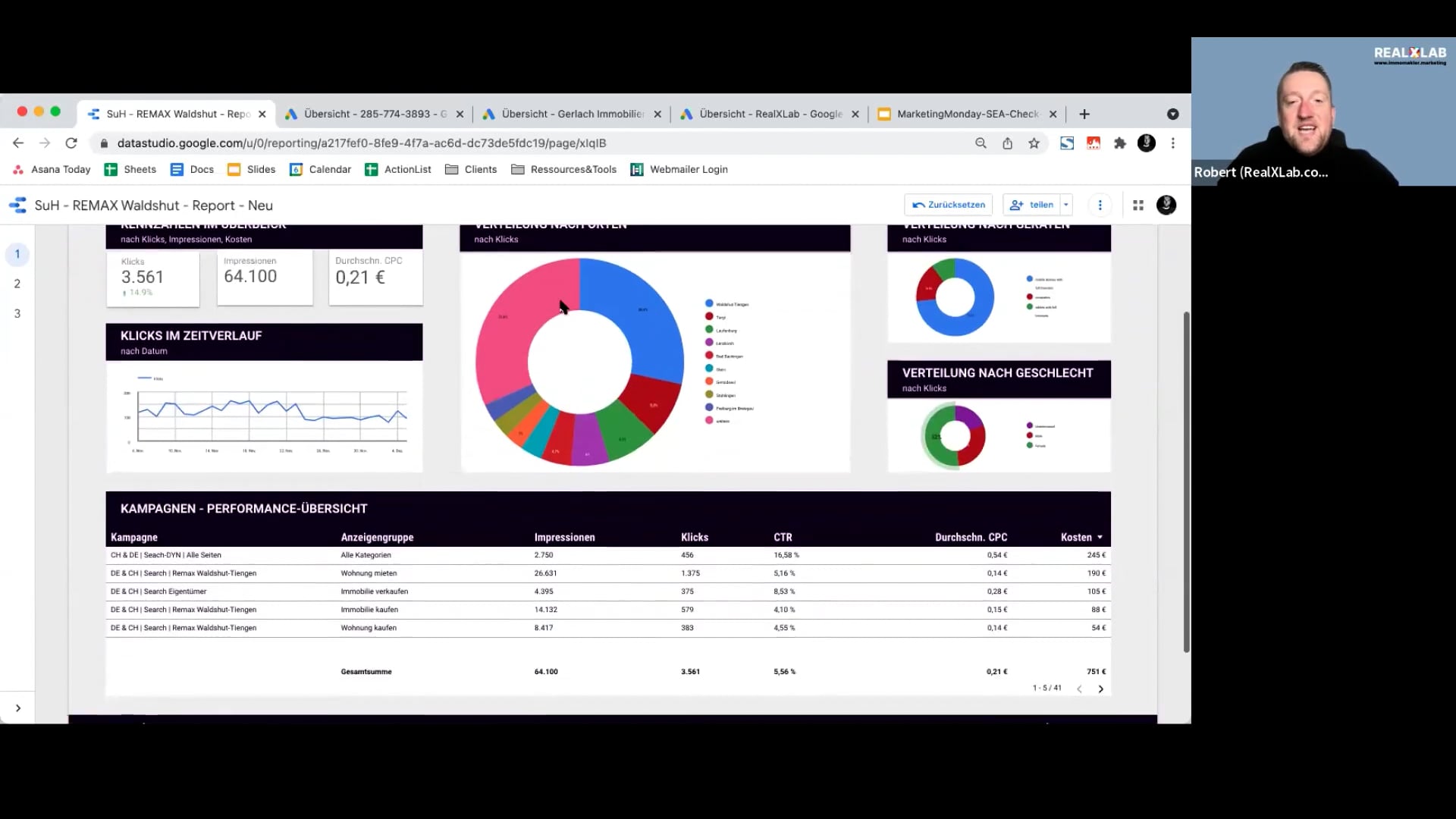Click the teilen share button
The height and width of the screenshot is (819, 1456).
click(1032, 205)
